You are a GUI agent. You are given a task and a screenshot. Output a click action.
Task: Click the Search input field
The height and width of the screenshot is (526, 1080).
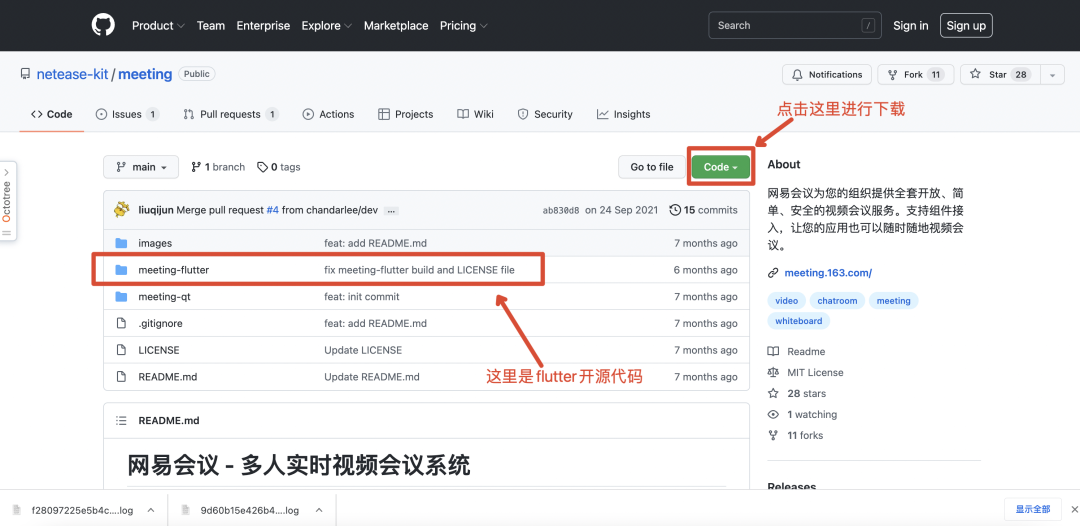796,25
